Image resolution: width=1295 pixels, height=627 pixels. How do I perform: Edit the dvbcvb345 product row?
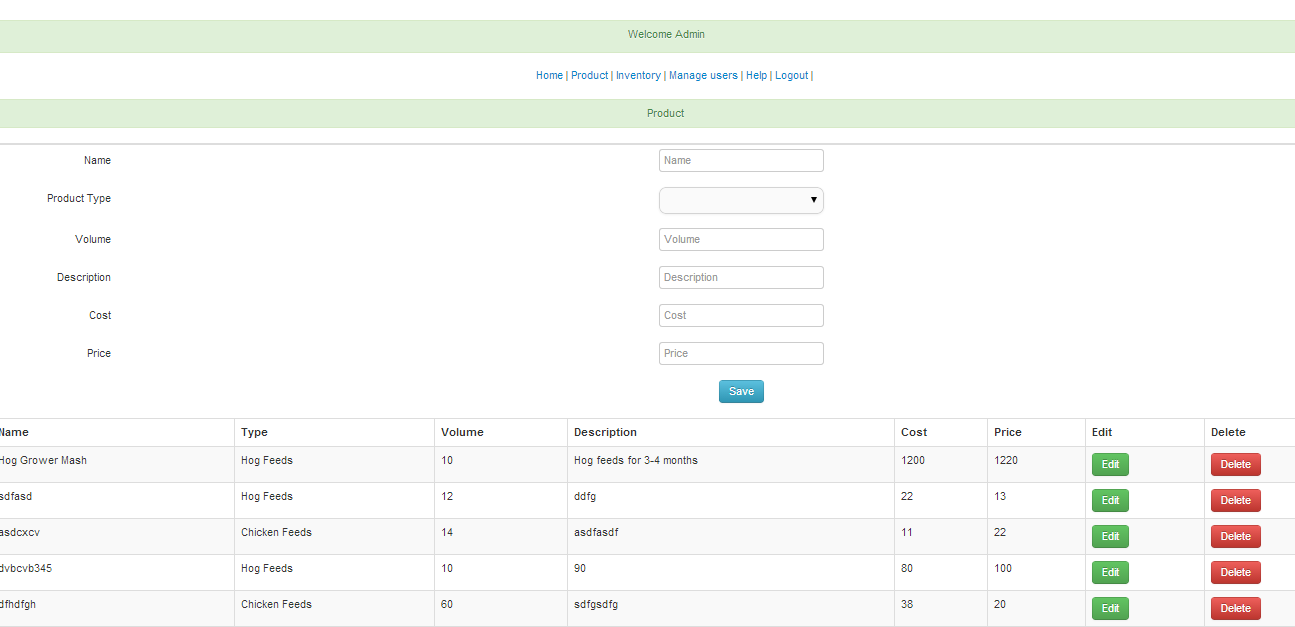pos(1110,572)
